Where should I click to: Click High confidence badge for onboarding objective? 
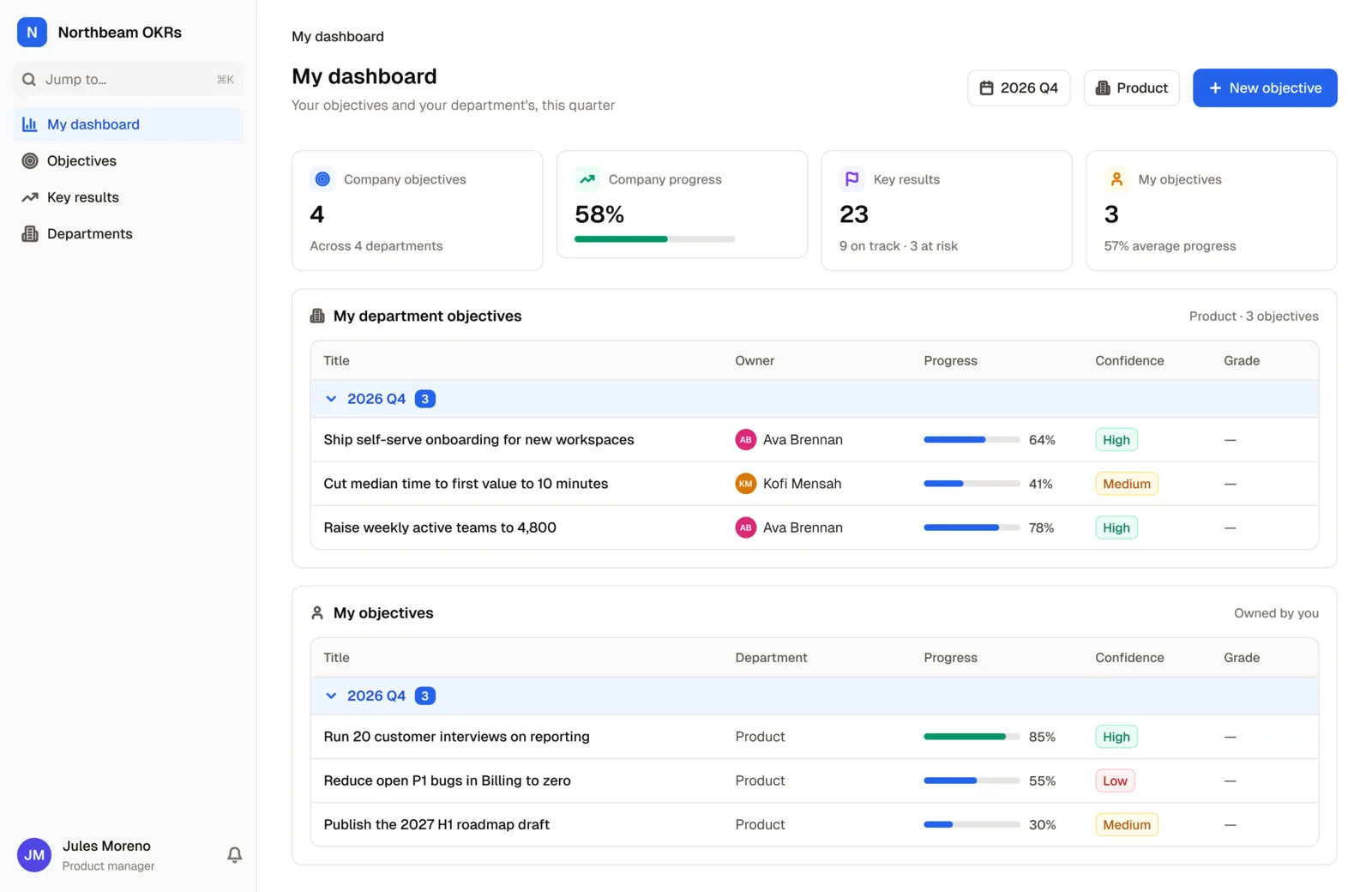tap(1116, 440)
